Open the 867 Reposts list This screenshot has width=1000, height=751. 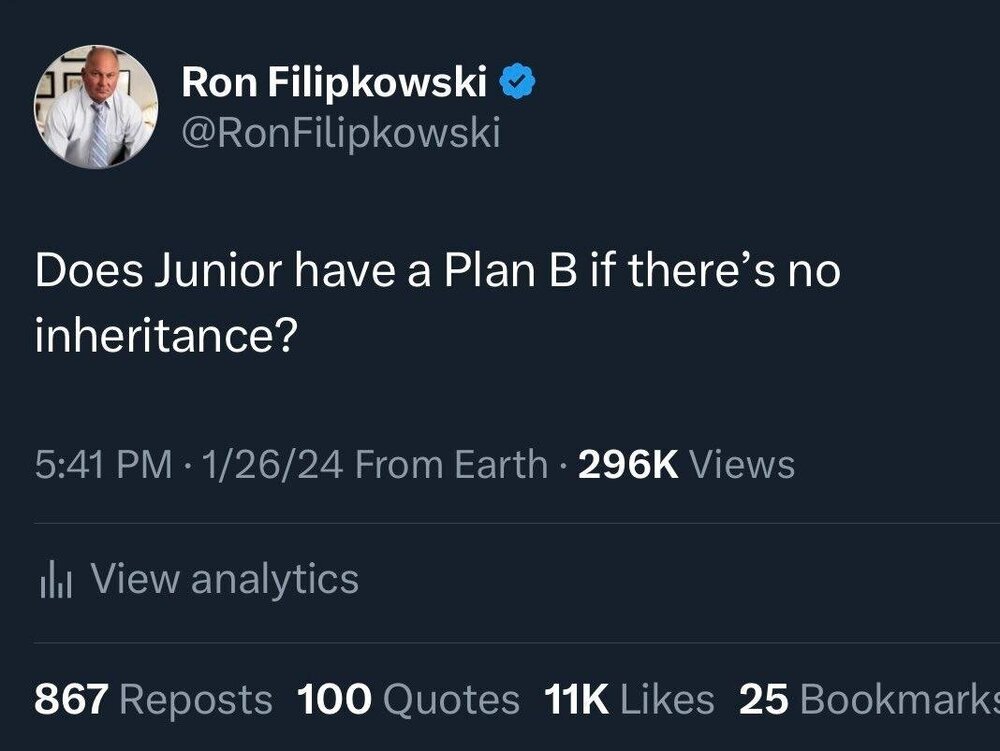tap(152, 699)
